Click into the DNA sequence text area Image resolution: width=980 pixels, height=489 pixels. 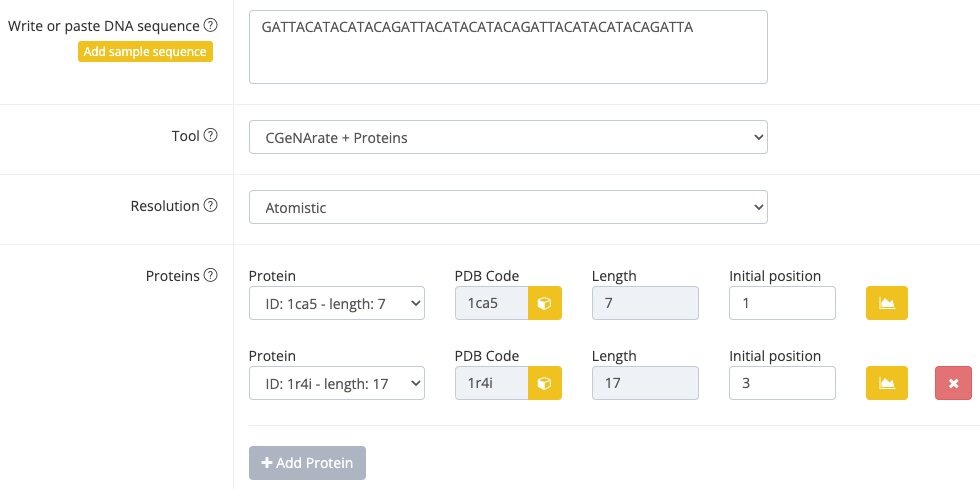508,47
